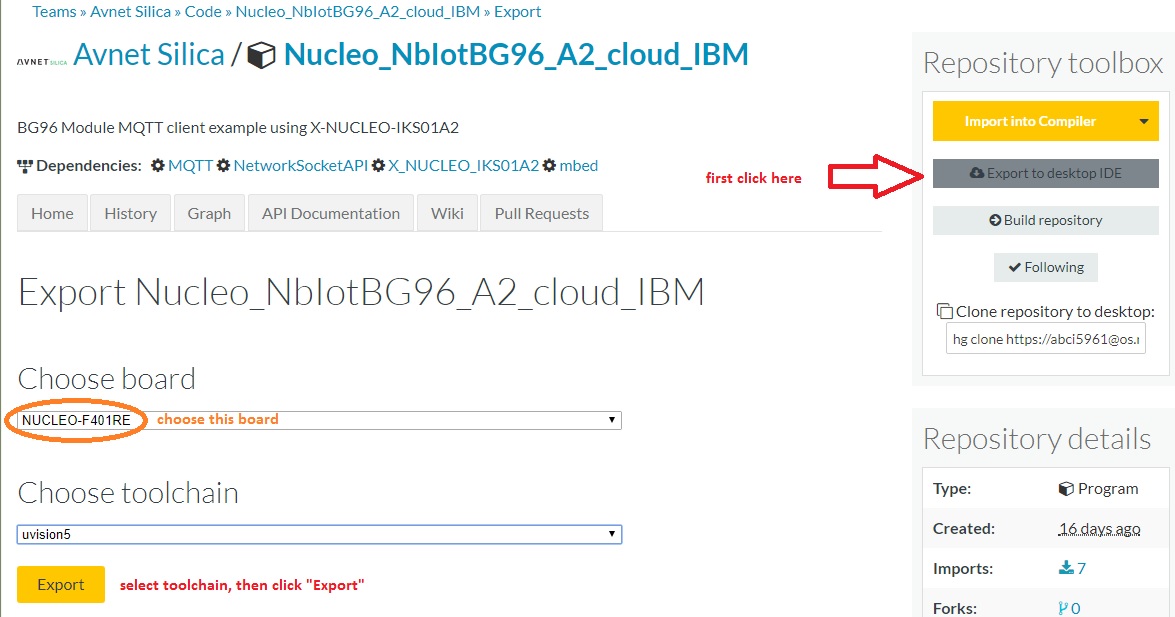Click the Export button
The height and width of the screenshot is (617, 1175).
(x=60, y=584)
